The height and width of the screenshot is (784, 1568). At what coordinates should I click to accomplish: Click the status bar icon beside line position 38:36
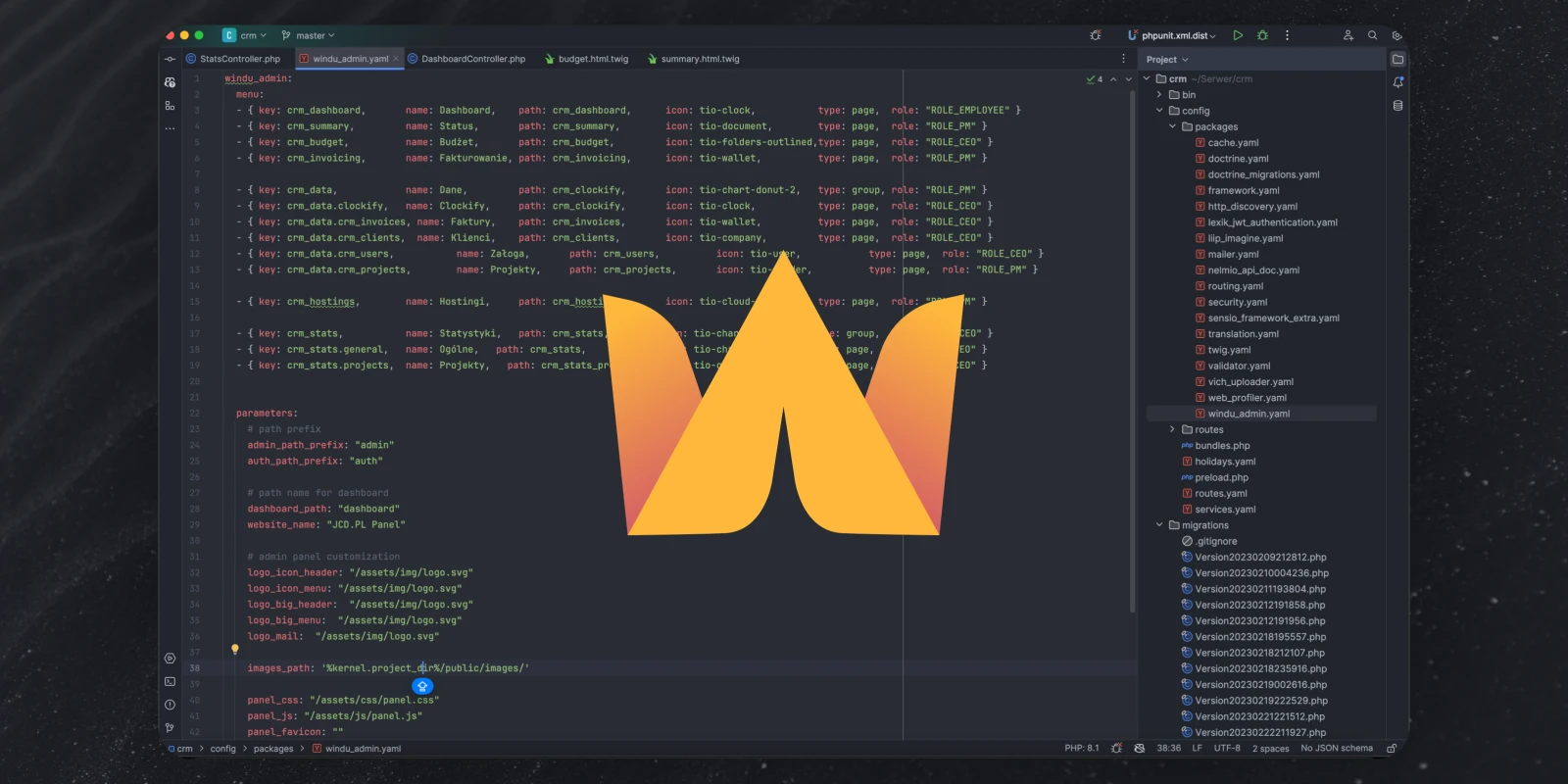click(x=1139, y=749)
